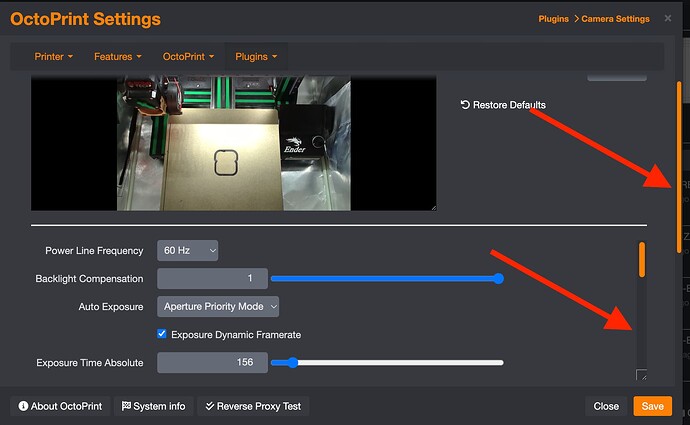The image size is (690, 425).
Task: Click the Backlight Compensation label
Action: tap(89, 279)
